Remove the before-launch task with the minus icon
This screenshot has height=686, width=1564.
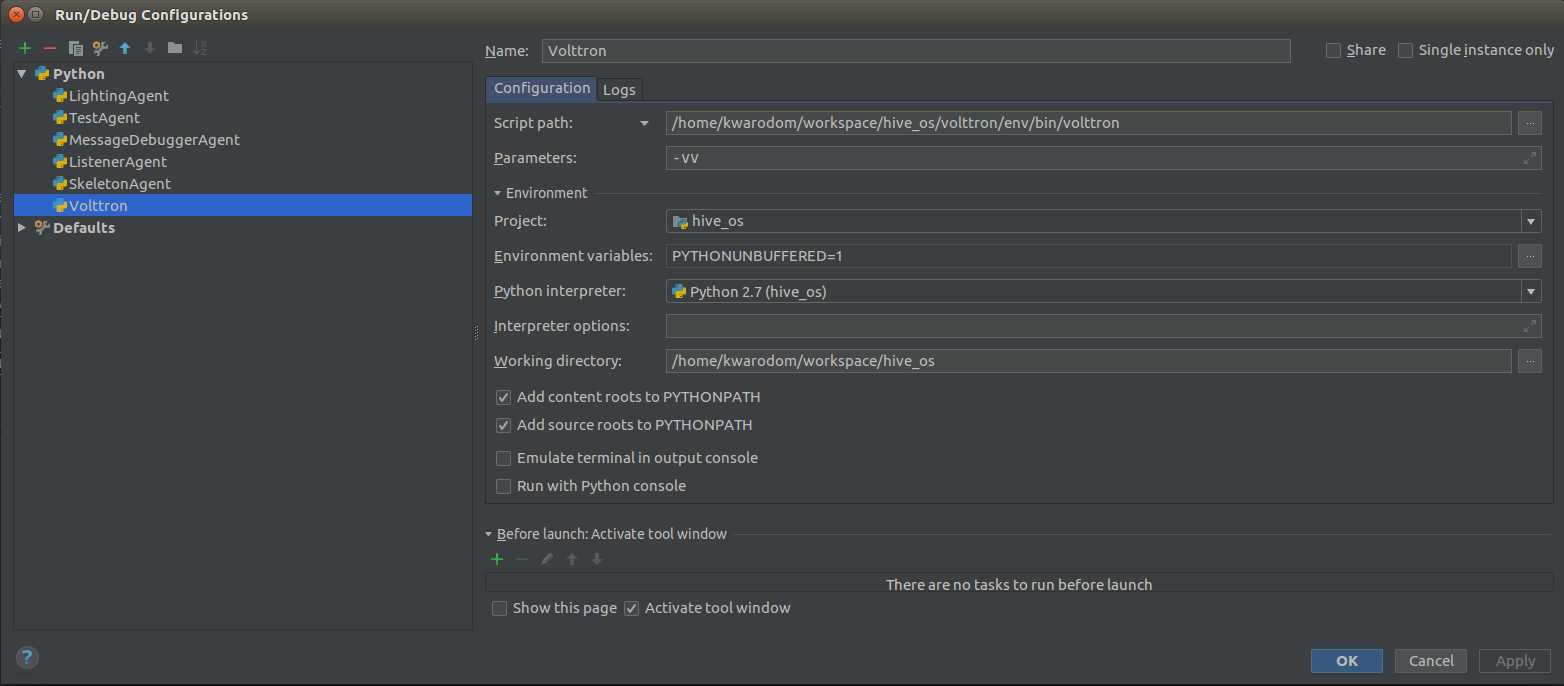(522, 559)
